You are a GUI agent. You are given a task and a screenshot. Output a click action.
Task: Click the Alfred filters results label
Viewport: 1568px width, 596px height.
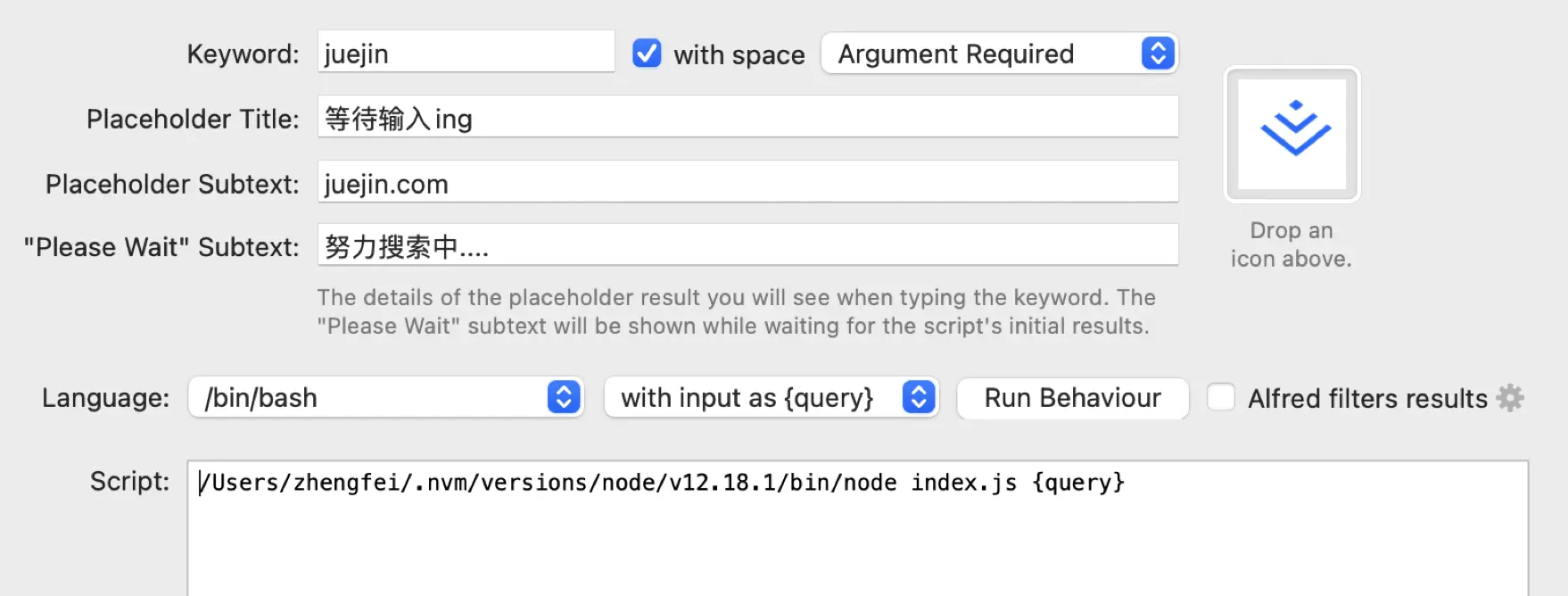point(1367,398)
